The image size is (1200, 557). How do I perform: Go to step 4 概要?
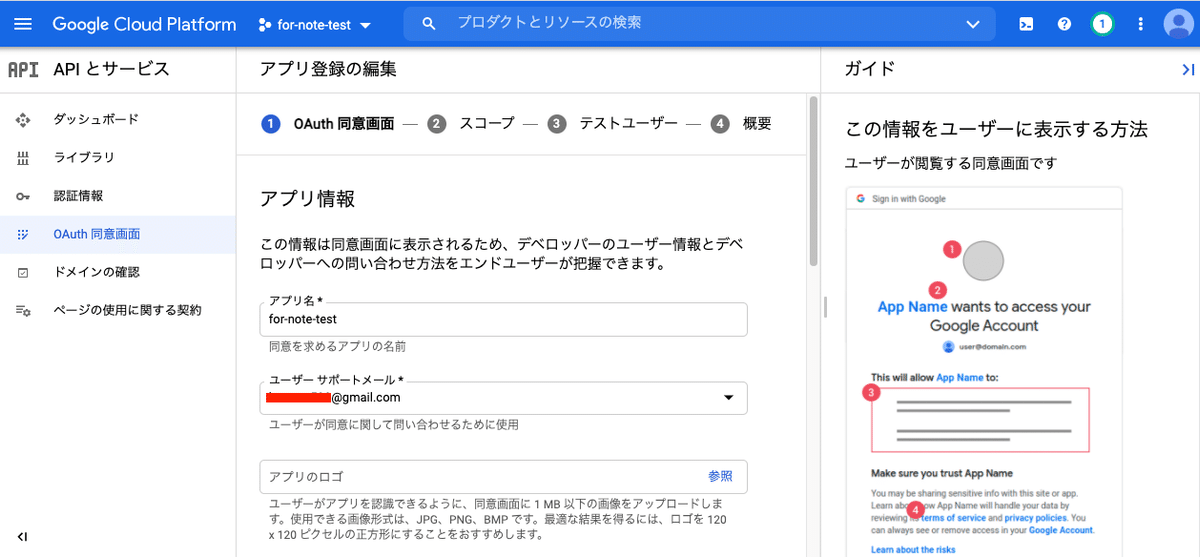[x=741, y=124]
